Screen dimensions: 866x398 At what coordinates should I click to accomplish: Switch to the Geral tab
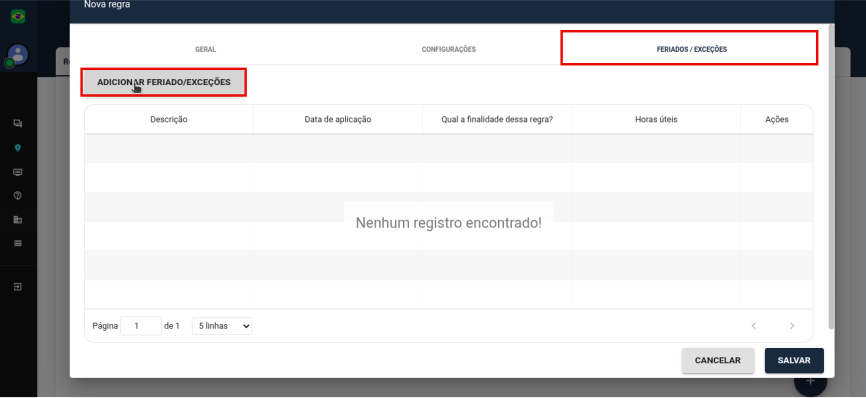click(205, 49)
